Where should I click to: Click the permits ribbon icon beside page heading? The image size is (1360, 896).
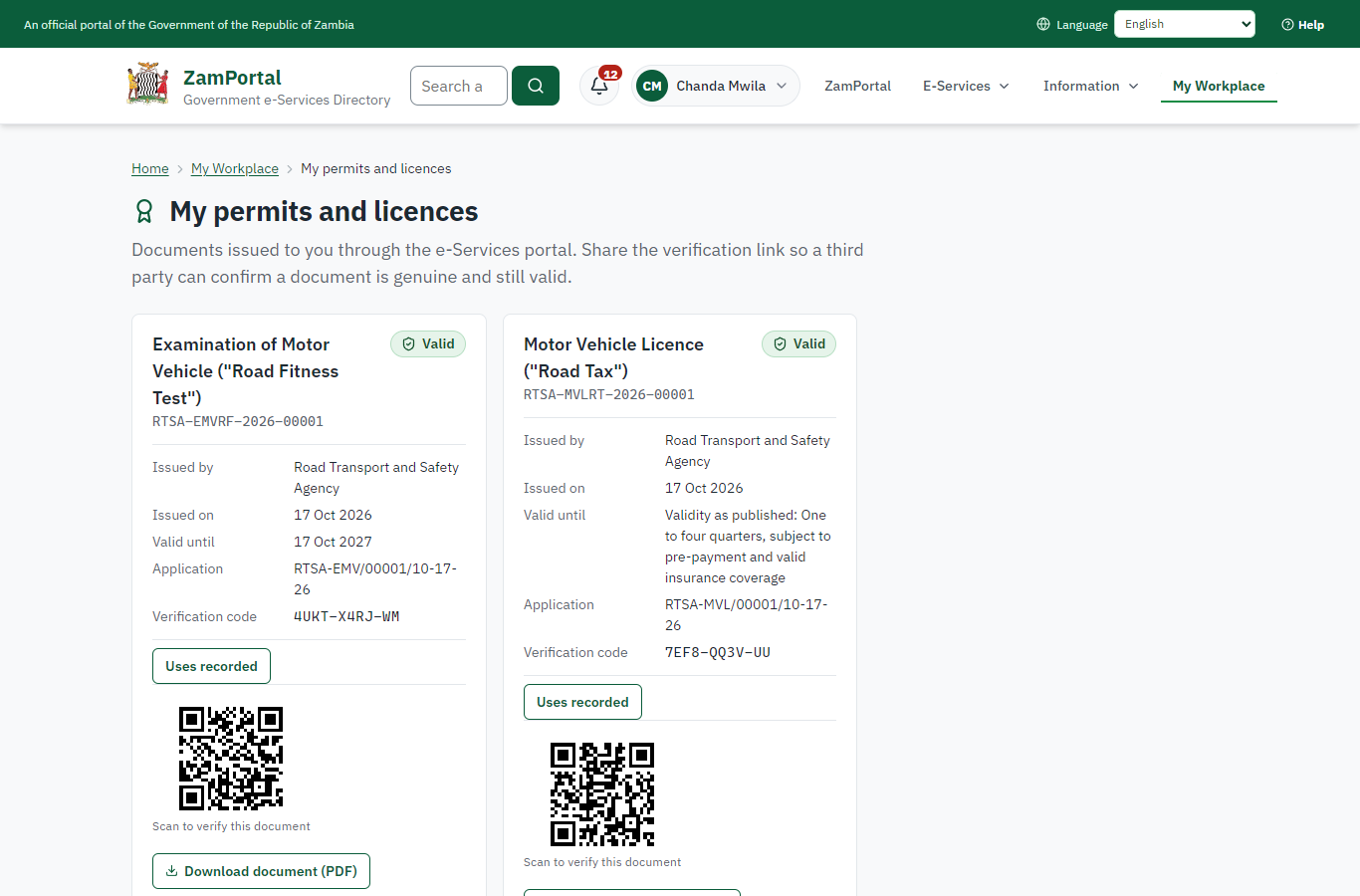[144, 211]
